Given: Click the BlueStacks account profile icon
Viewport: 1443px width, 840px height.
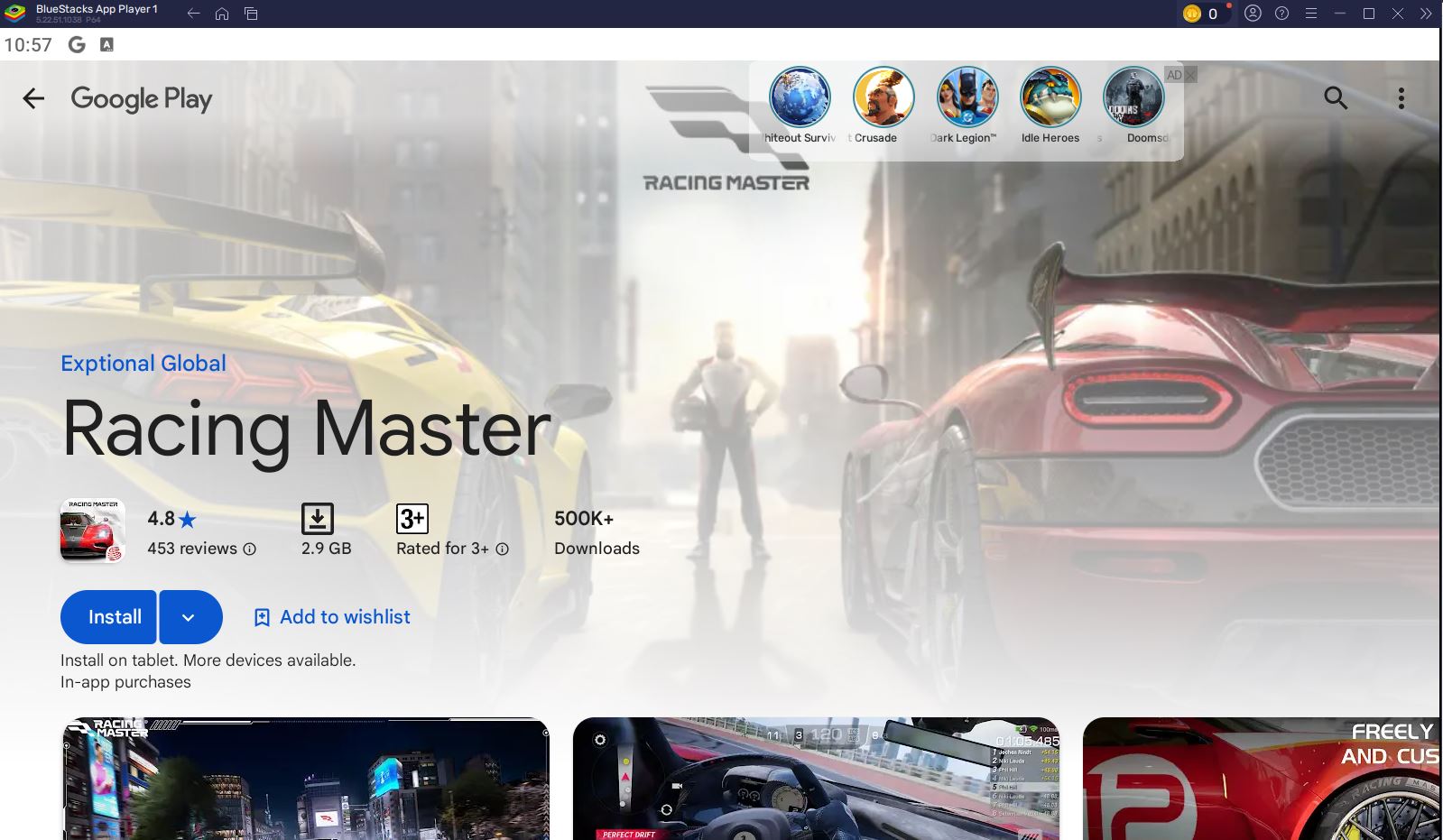Looking at the screenshot, I should click(x=1253, y=14).
